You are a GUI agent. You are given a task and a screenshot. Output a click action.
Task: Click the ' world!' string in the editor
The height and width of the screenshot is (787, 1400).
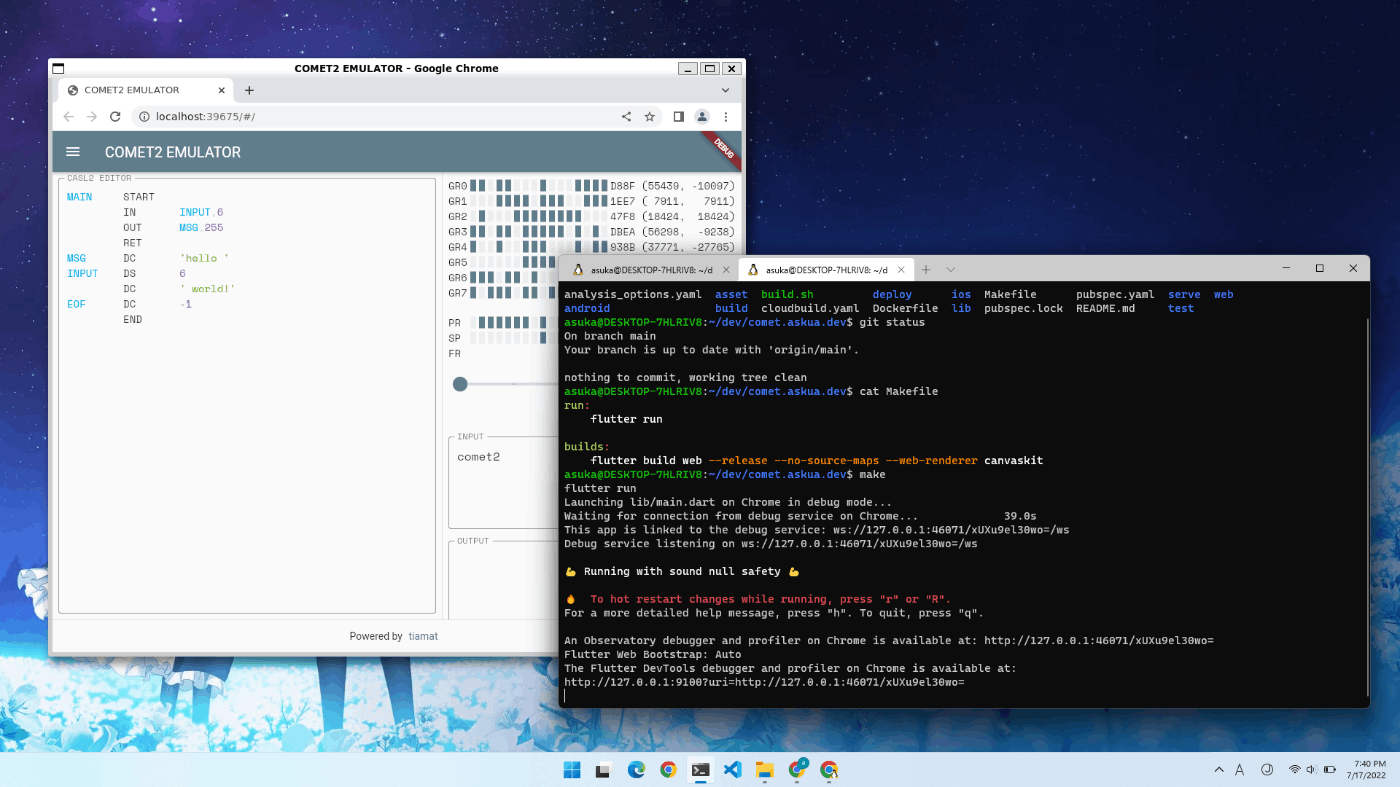click(207, 289)
